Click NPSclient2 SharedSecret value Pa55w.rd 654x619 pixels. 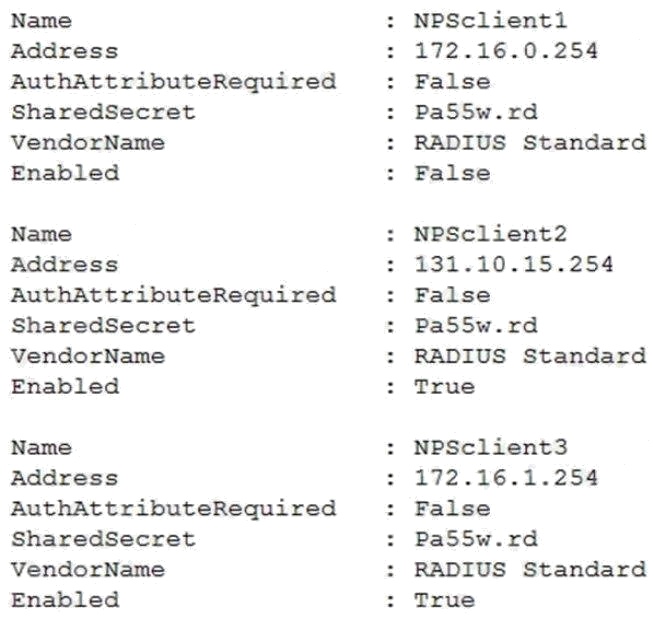(476, 326)
